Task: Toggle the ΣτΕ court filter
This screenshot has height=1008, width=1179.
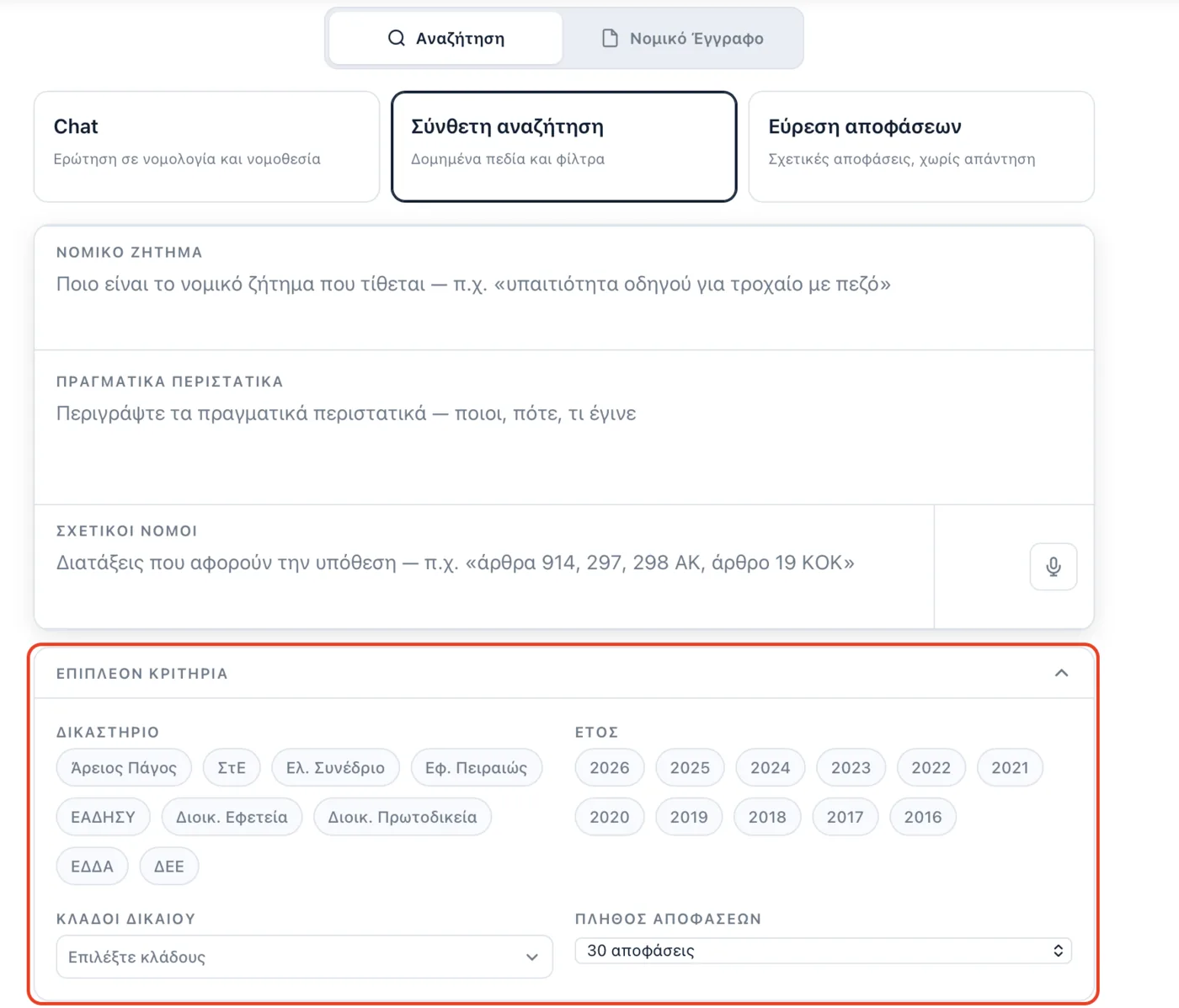Action: pyautogui.click(x=232, y=768)
